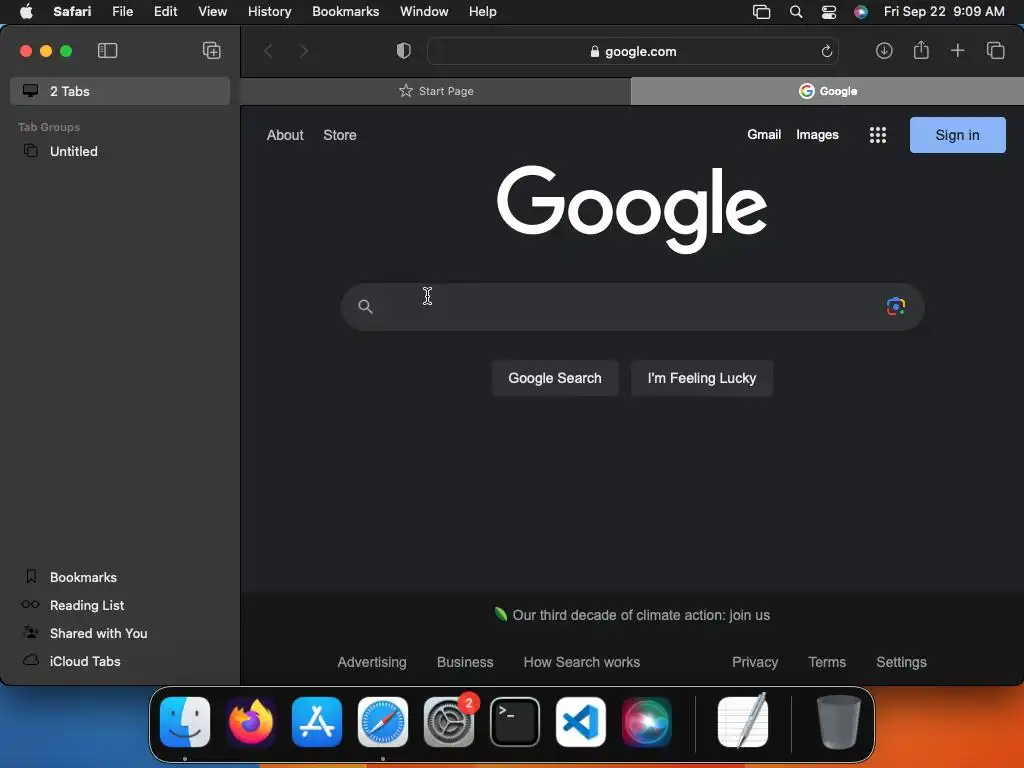The height and width of the screenshot is (768, 1024).
Task: Open the Images link
Action: click(817, 135)
